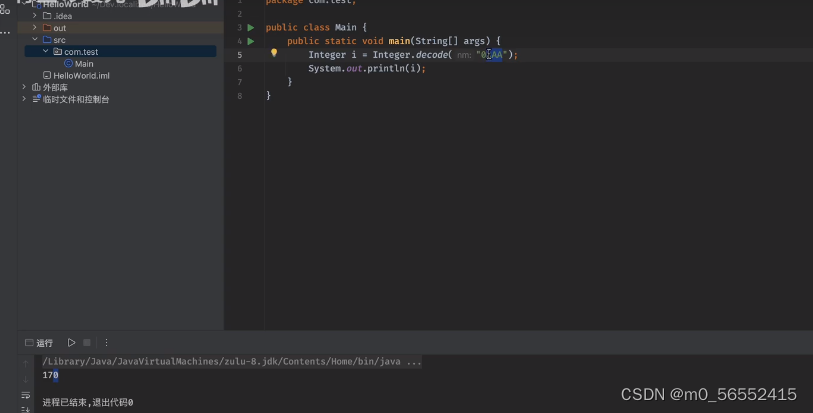The image size is (813, 413).
Task: Click the output value 170 in console
Action: [x=50, y=375]
